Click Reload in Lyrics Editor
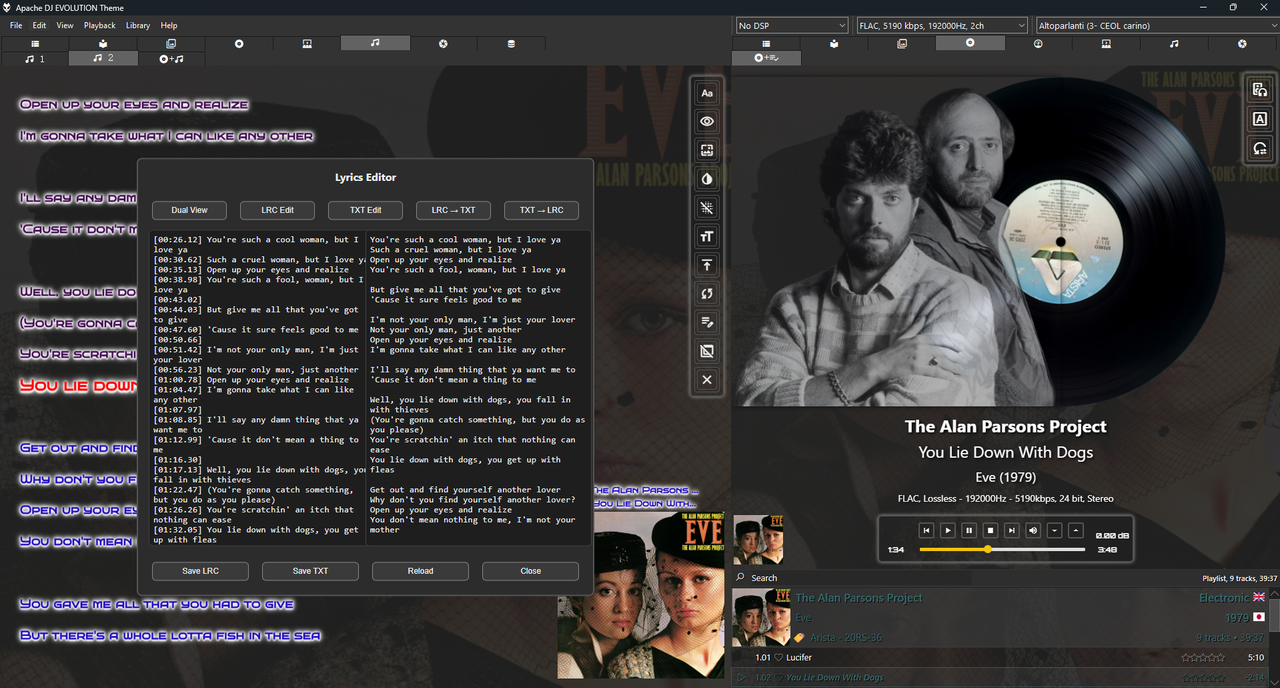Screen dimensions: 1280x688 click(x=420, y=571)
